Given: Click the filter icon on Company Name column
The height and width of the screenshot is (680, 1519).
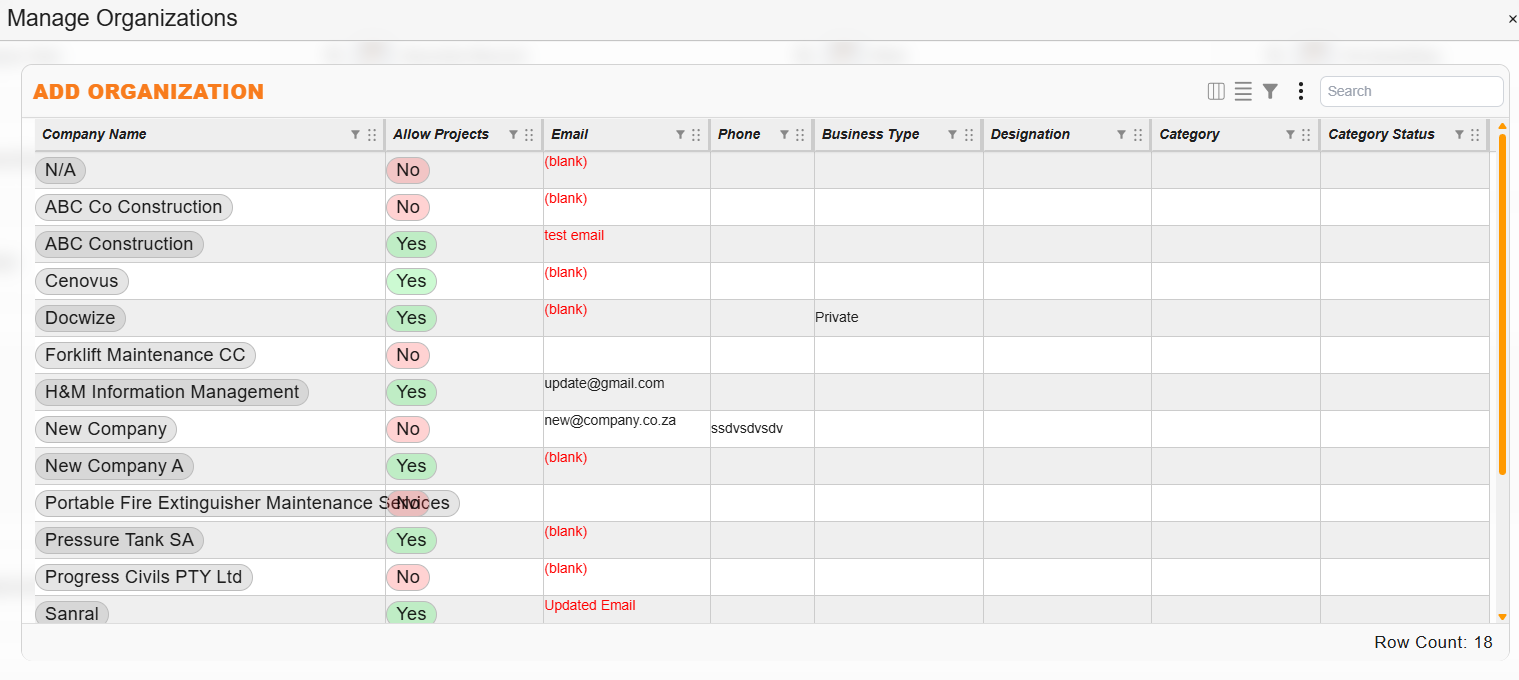Looking at the screenshot, I should [x=355, y=134].
